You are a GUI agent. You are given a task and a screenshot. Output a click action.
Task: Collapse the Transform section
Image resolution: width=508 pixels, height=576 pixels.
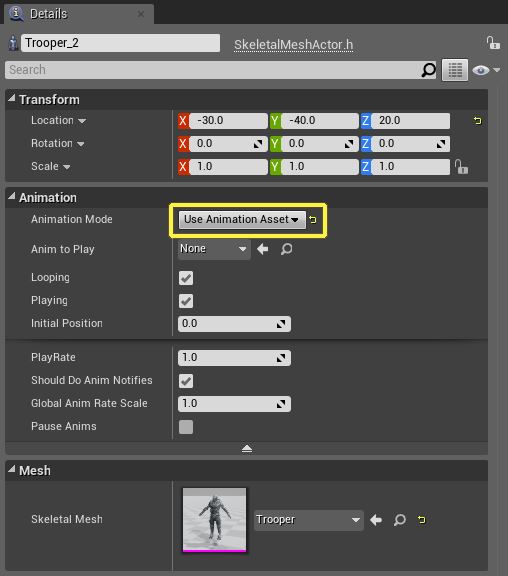click(x=12, y=98)
